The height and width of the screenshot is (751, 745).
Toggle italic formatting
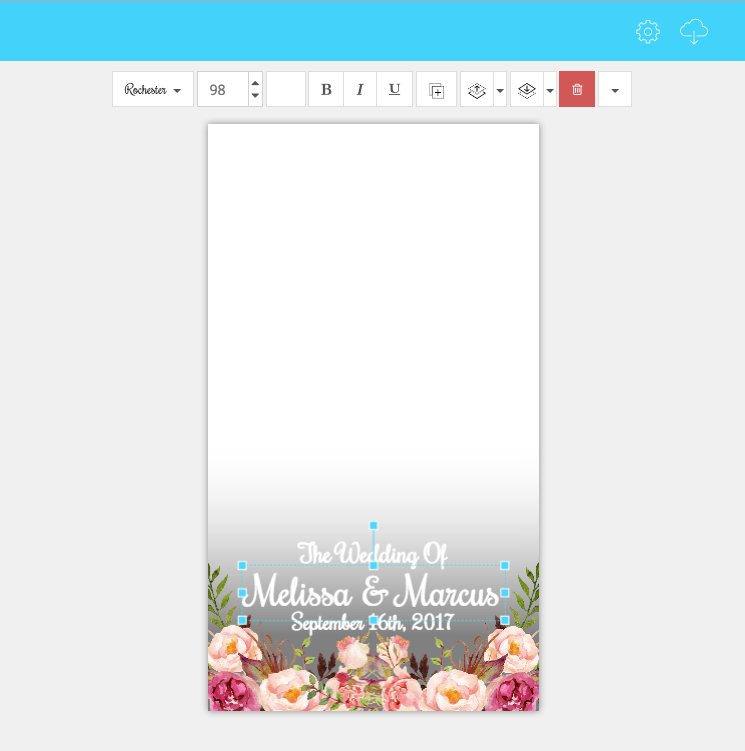[360, 90]
